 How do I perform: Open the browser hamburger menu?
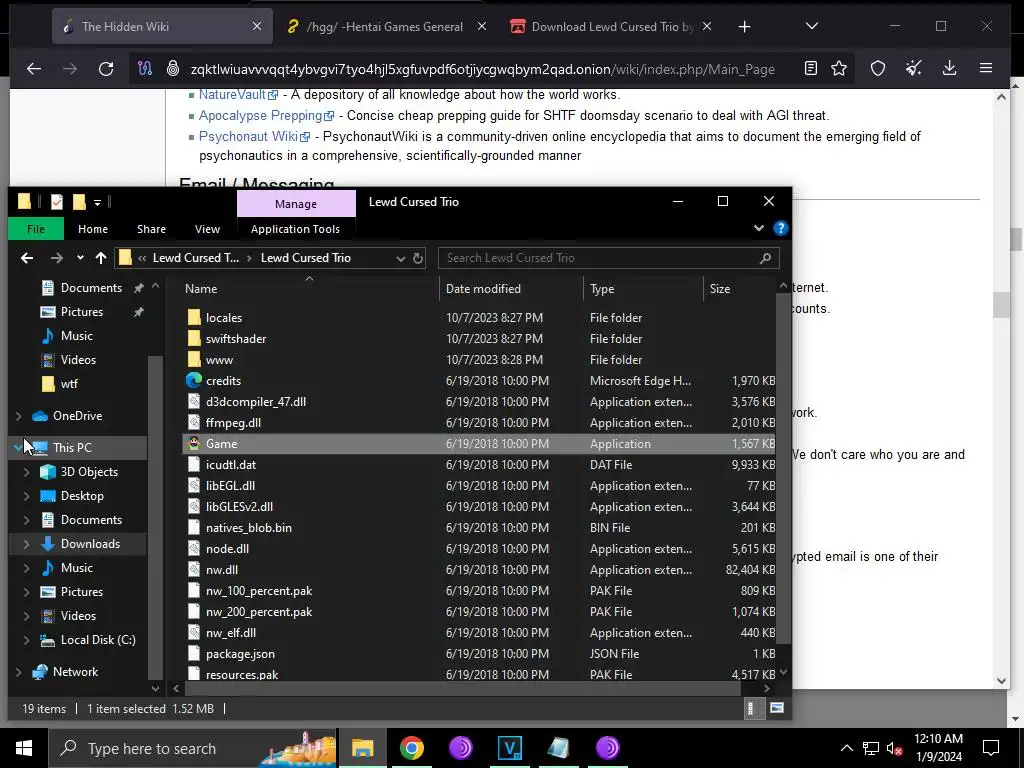click(986, 69)
